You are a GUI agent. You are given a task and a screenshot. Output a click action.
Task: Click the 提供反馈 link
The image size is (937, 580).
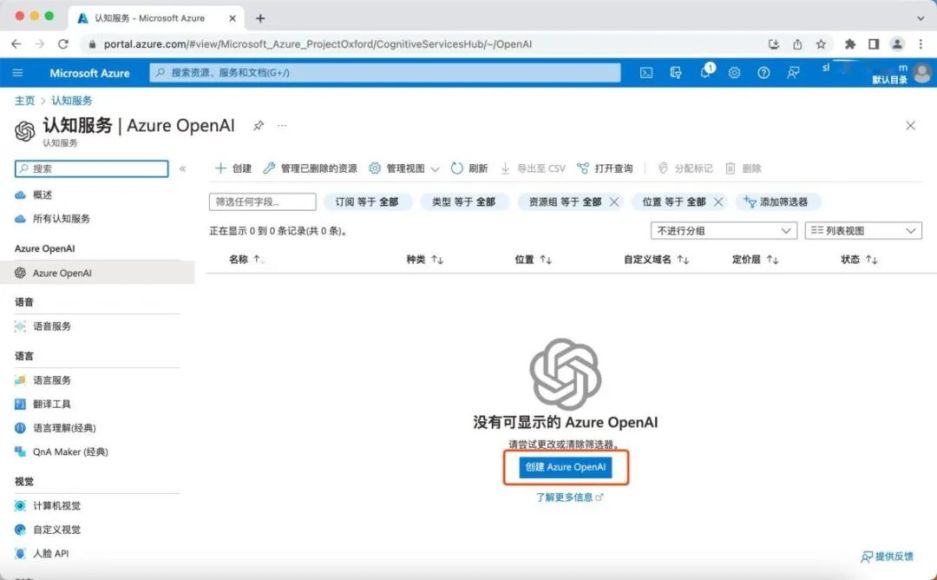coord(887,556)
